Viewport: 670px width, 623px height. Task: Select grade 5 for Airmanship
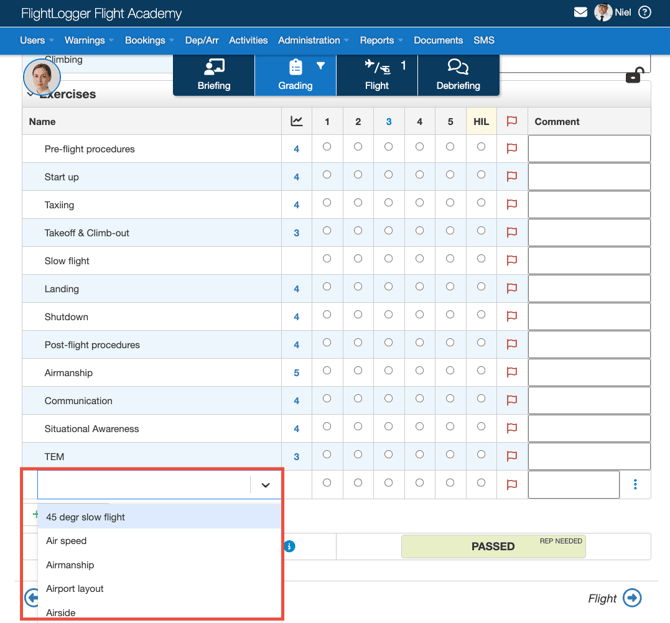click(x=450, y=371)
